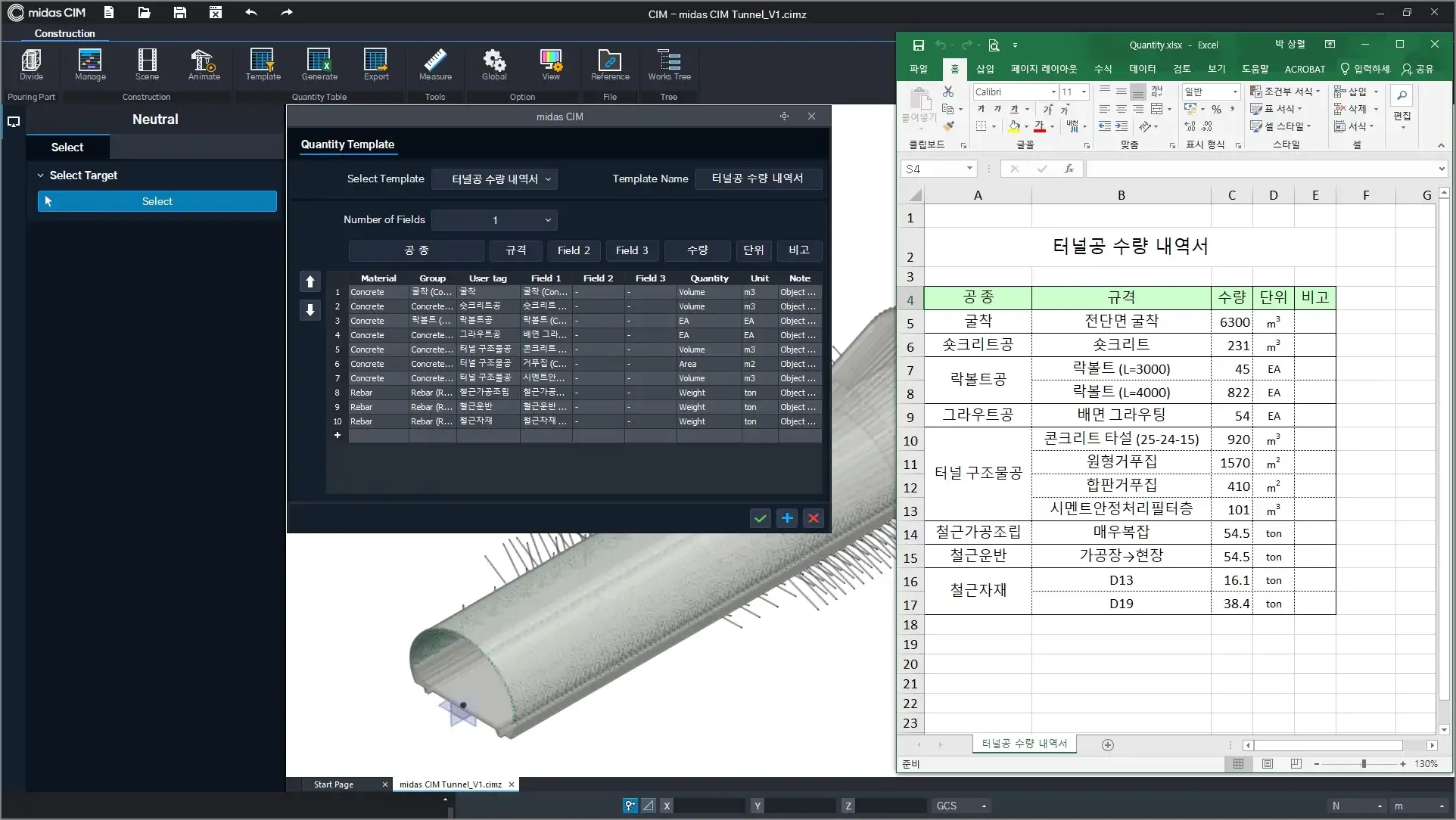Click the percent style button in Excel

point(1216,109)
